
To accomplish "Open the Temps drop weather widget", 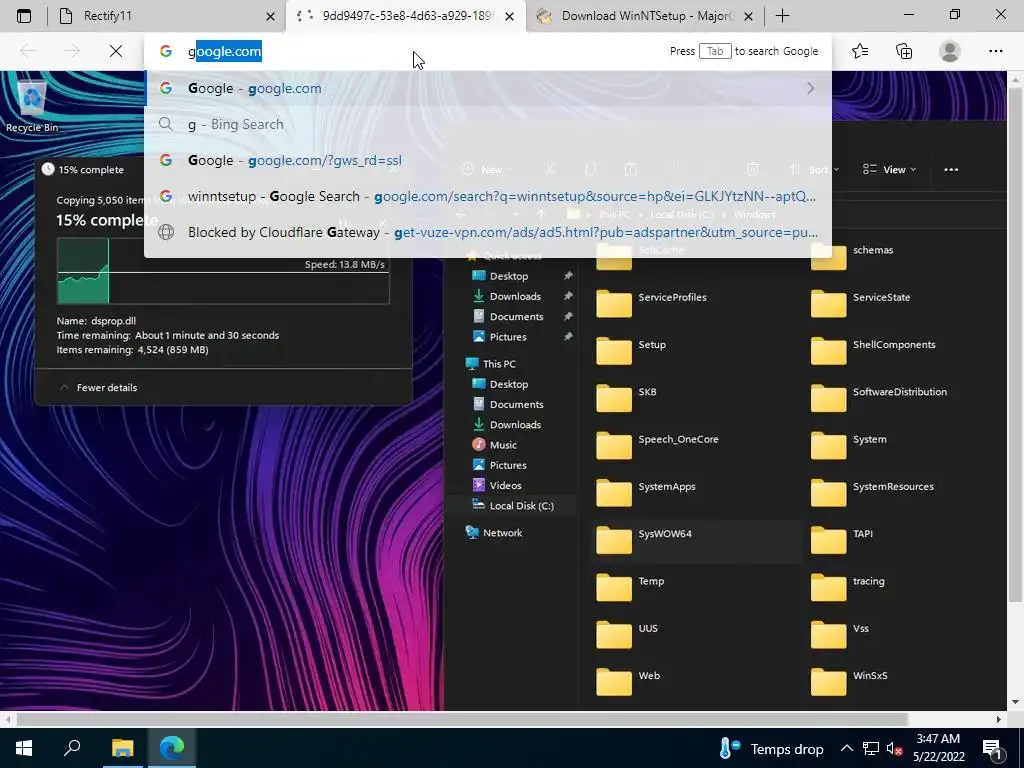I will click(771, 748).
